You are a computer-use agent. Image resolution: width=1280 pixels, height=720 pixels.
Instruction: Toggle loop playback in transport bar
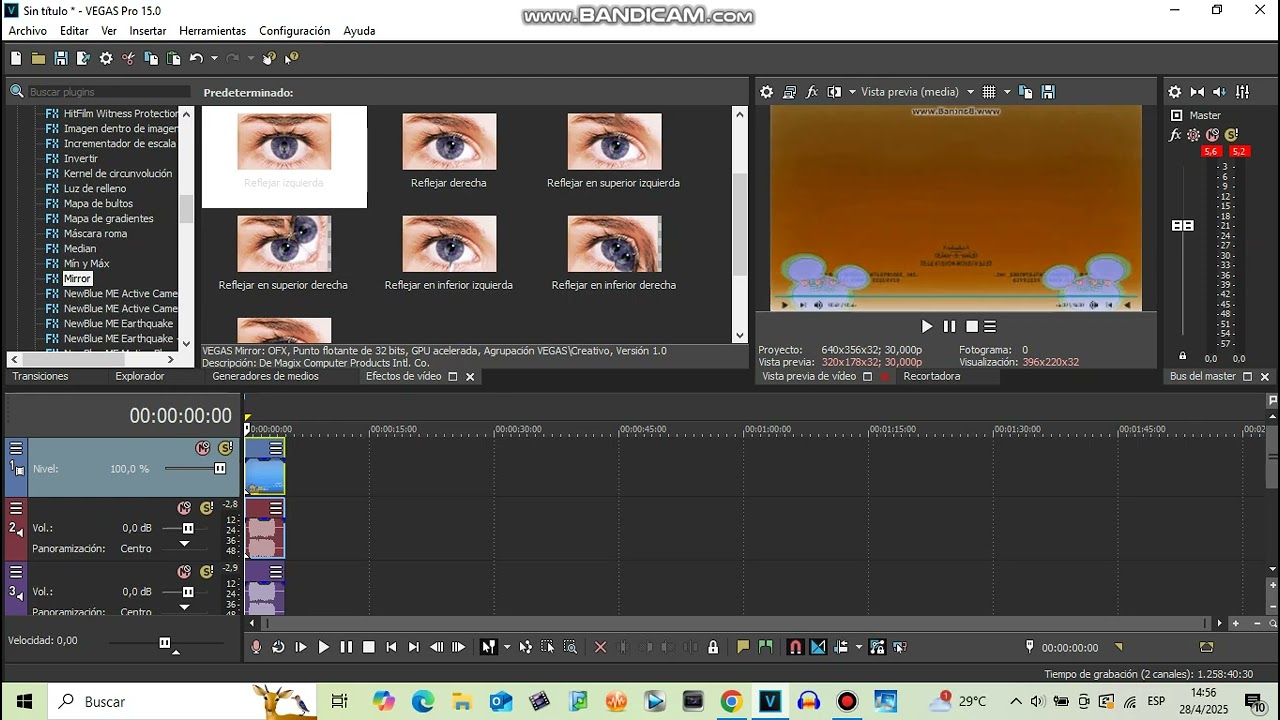point(278,647)
